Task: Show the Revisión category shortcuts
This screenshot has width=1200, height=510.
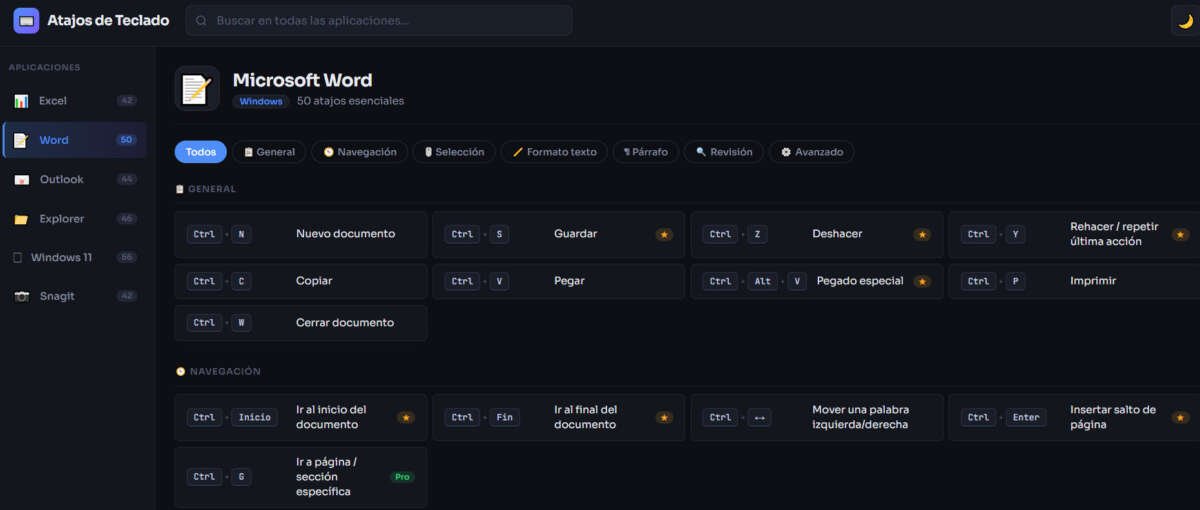Action: click(x=724, y=152)
